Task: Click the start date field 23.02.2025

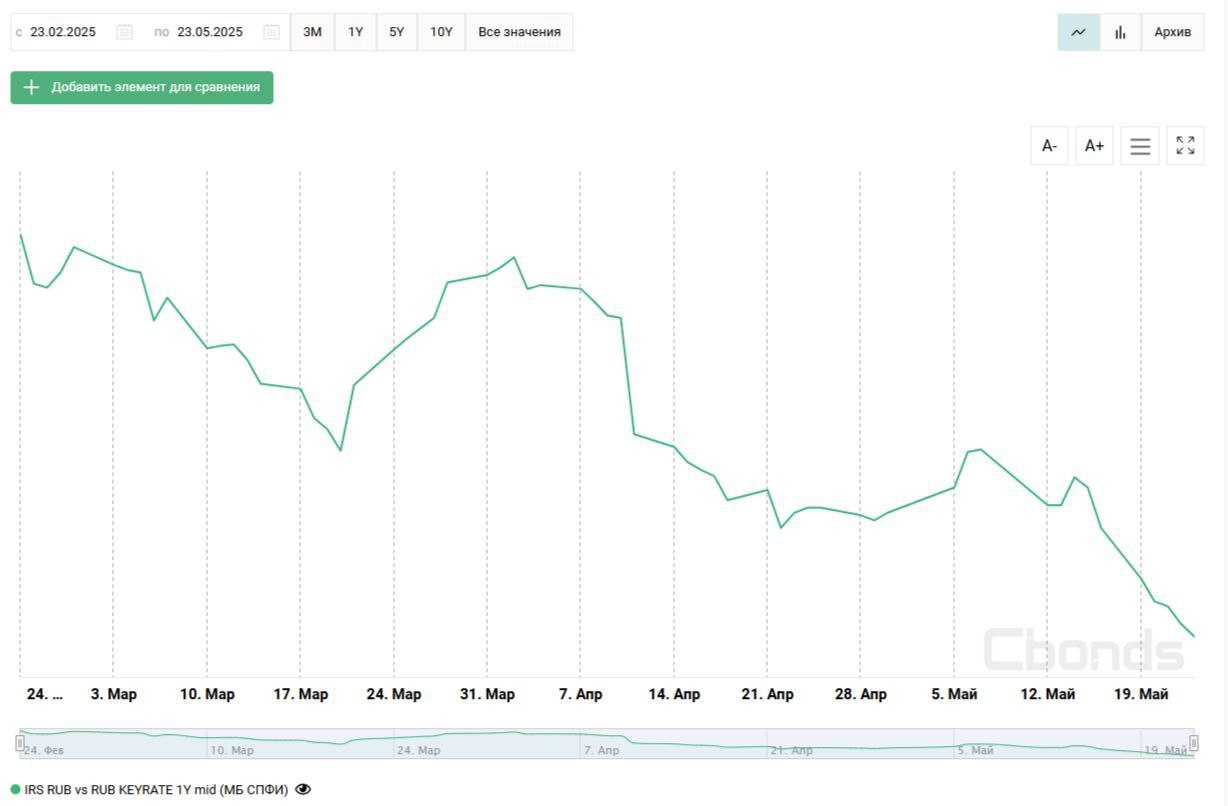Action: 63,32
